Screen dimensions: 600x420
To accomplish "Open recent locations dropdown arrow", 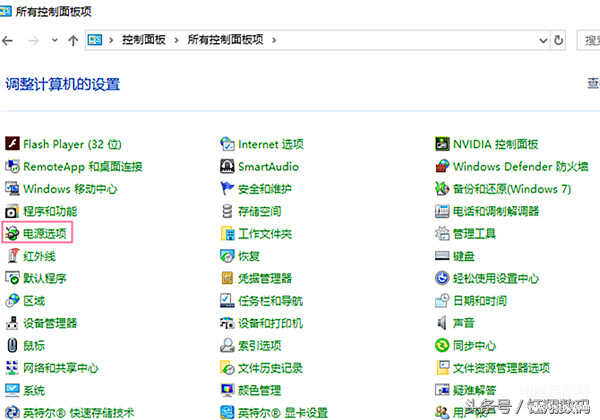I will 55,40.
